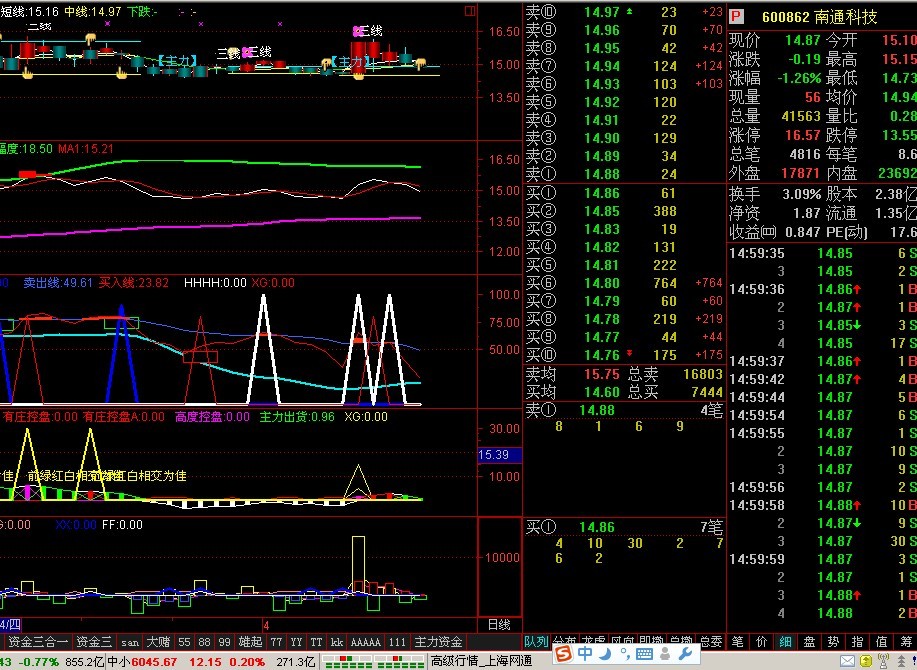Click the 涨停 16.57 value
Viewport: 917px width, 670px height.
[x=802, y=135]
